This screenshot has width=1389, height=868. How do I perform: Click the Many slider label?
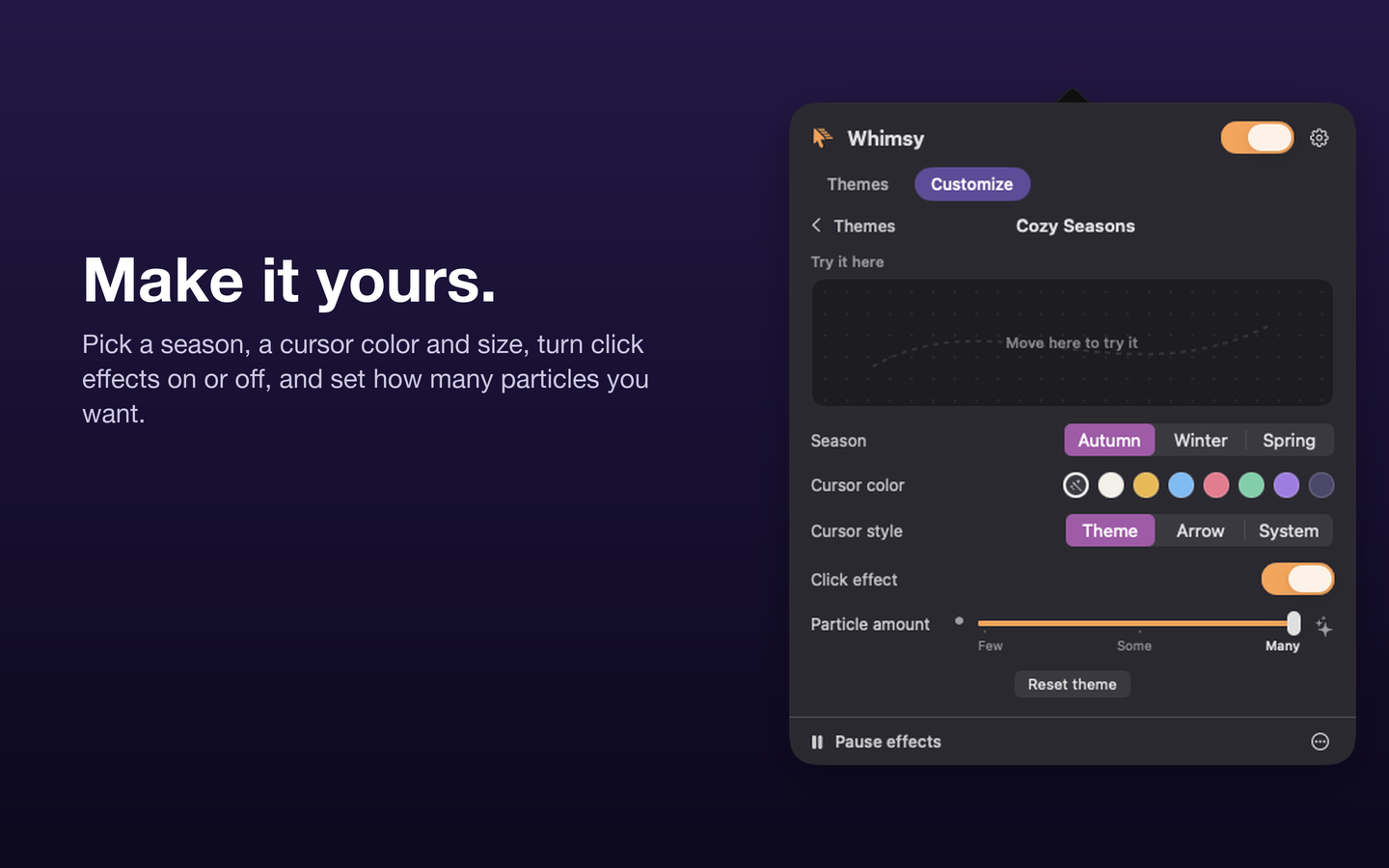tap(1282, 646)
